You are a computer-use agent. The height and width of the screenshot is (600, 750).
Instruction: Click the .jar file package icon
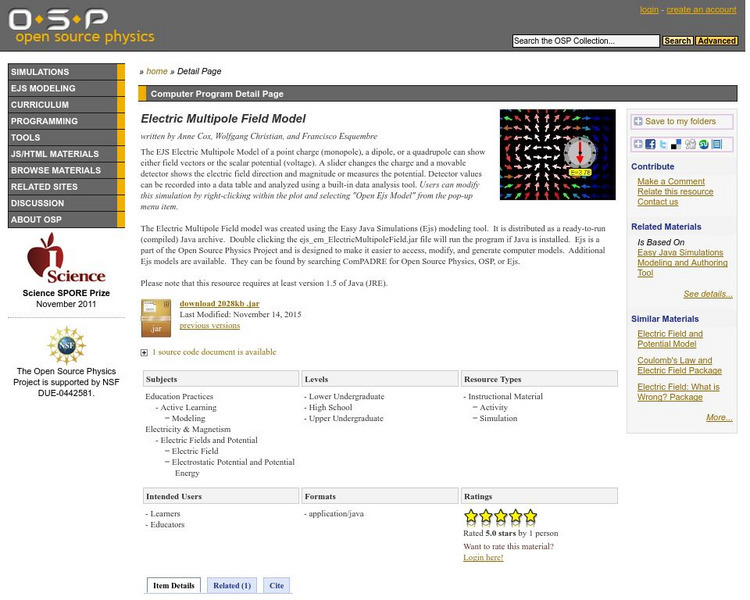(156, 318)
